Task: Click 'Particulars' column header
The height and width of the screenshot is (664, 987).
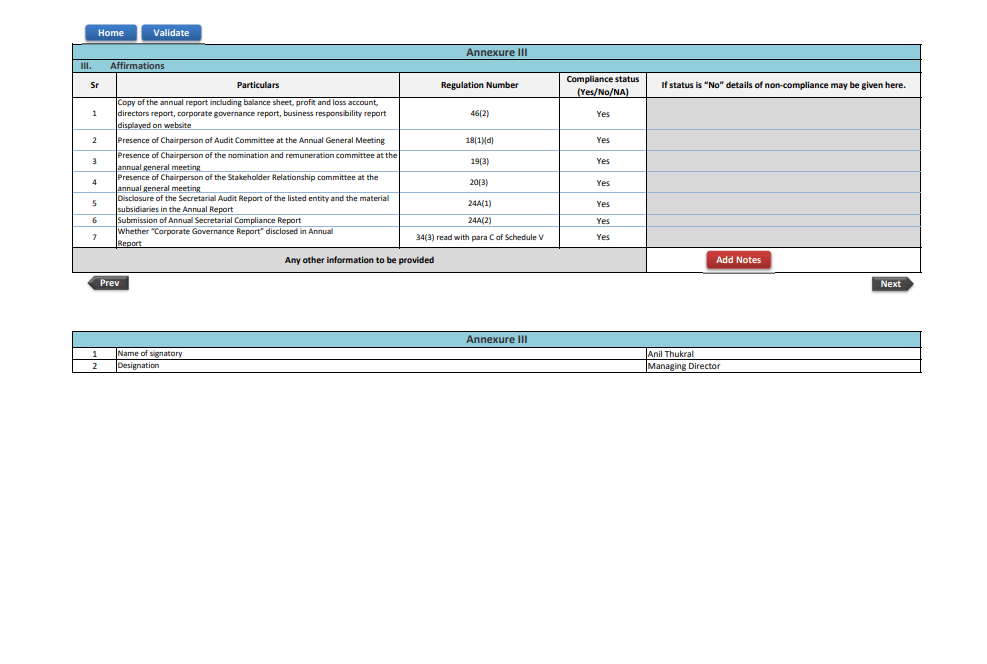Action: (258, 85)
